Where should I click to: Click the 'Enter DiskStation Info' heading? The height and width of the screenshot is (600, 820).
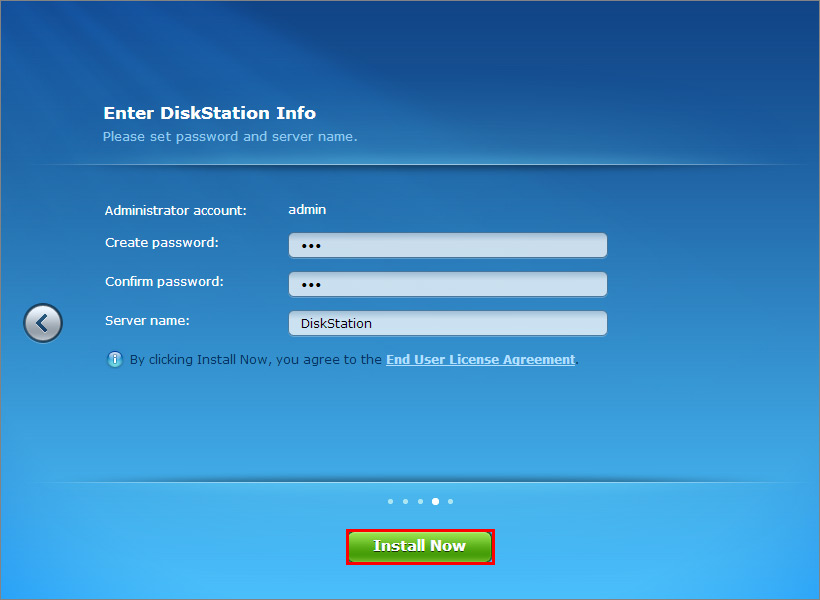click(x=209, y=113)
